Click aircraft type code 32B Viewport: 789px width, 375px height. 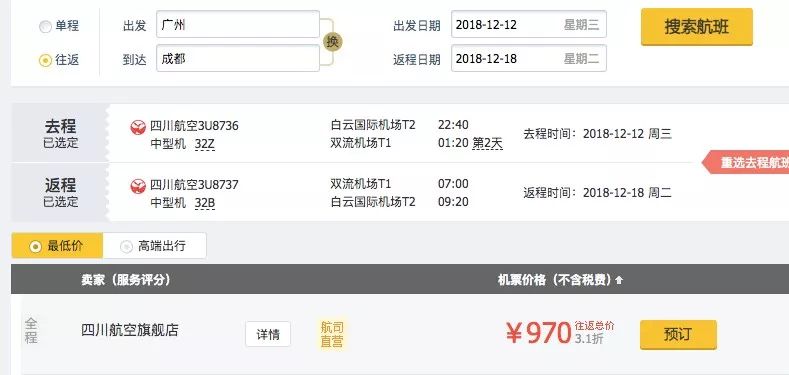tap(205, 203)
